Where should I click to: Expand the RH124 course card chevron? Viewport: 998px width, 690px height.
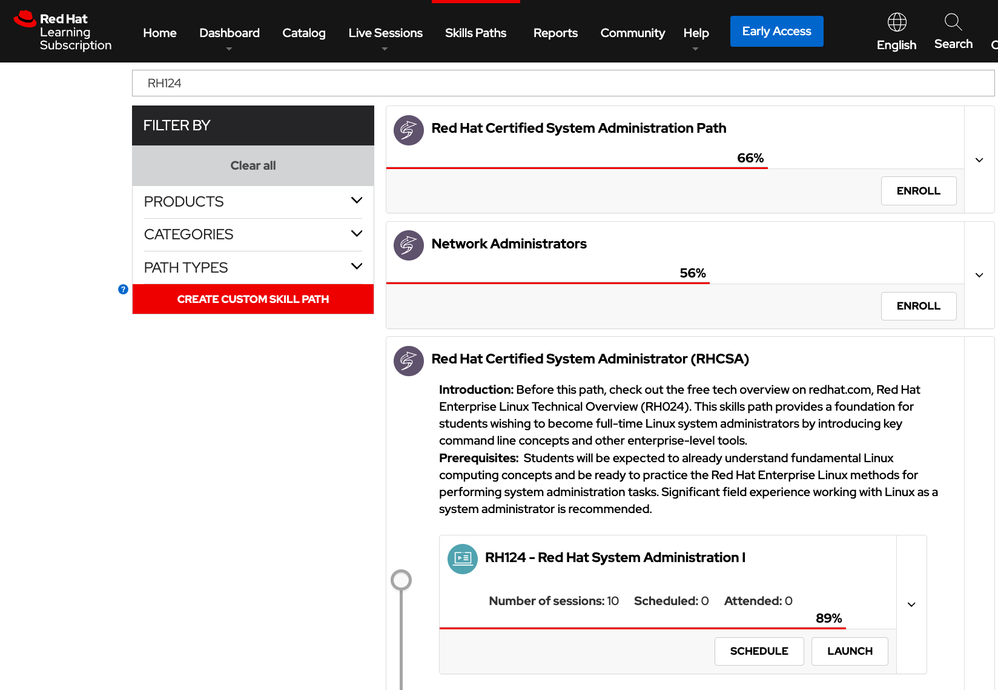tap(911, 604)
